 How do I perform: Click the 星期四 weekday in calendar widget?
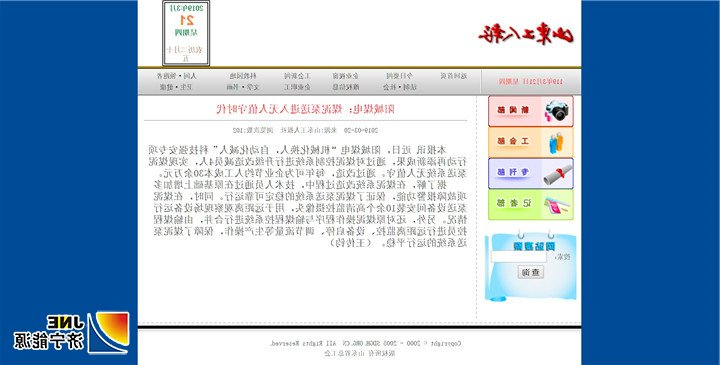pos(186,33)
